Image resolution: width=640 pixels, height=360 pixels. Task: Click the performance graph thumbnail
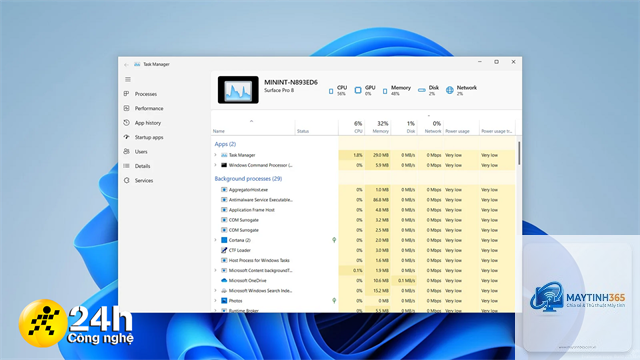238,90
